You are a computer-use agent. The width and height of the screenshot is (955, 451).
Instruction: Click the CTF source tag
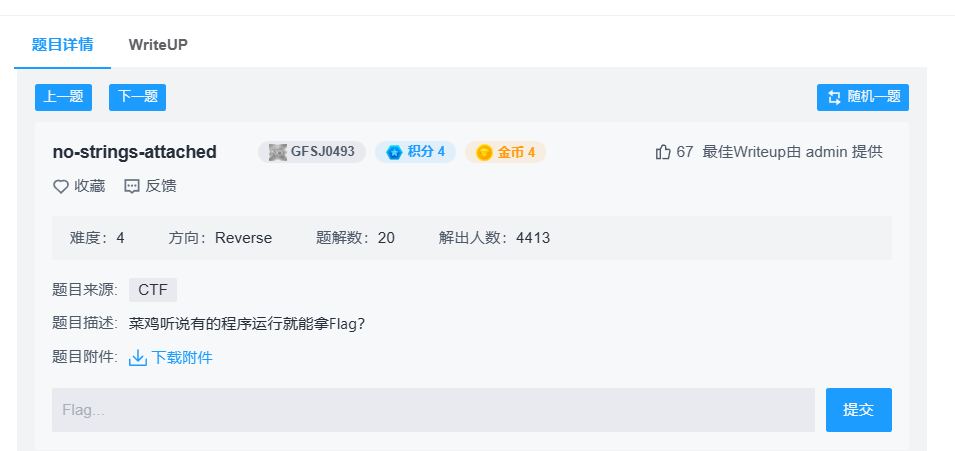pos(153,290)
